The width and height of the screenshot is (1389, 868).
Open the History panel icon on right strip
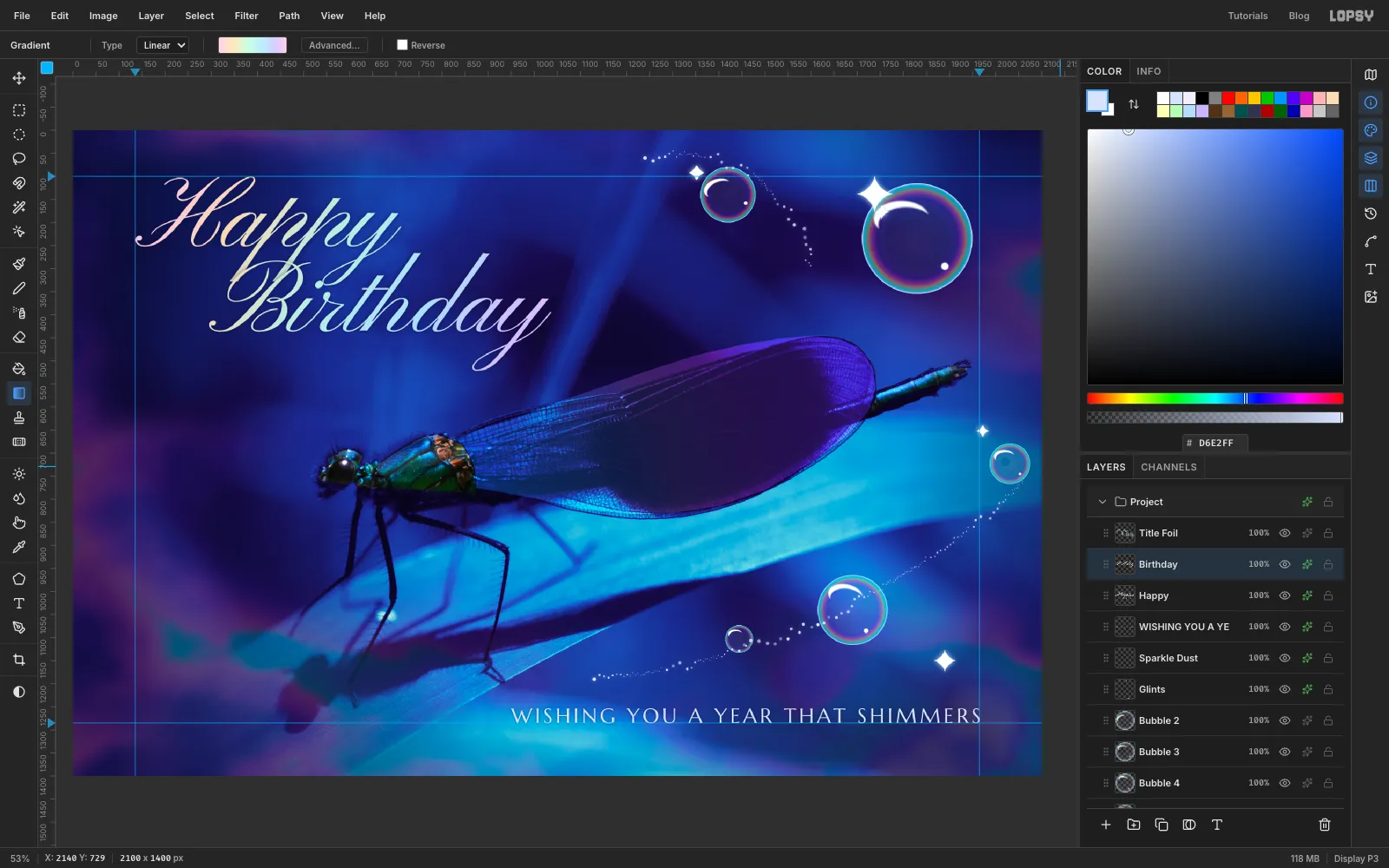click(x=1371, y=214)
